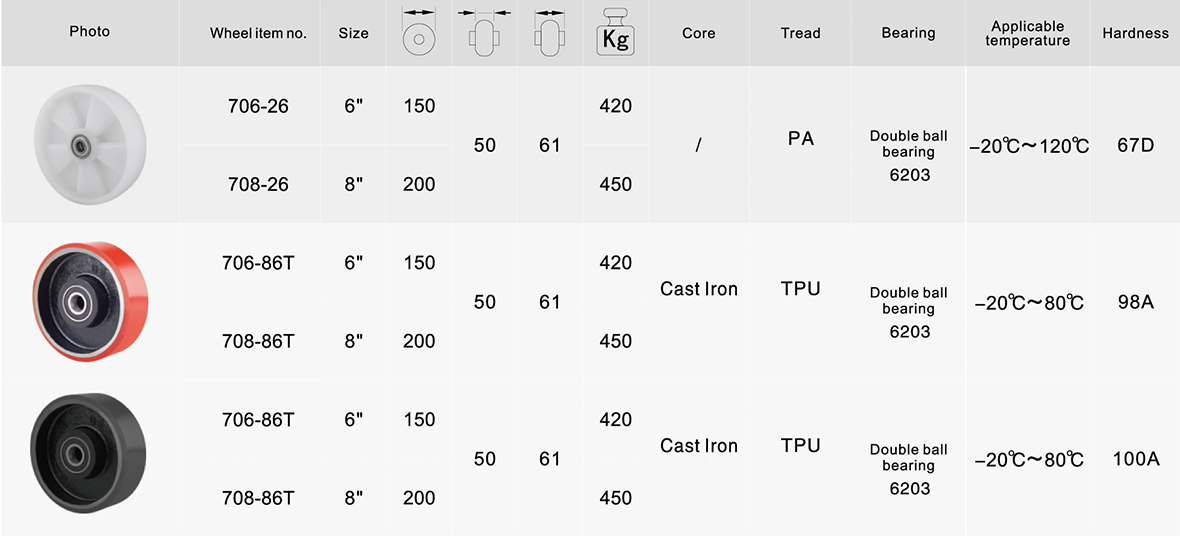Click the wheel diameter icon in header
This screenshot has width=1180, height=536.
point(419,31)
